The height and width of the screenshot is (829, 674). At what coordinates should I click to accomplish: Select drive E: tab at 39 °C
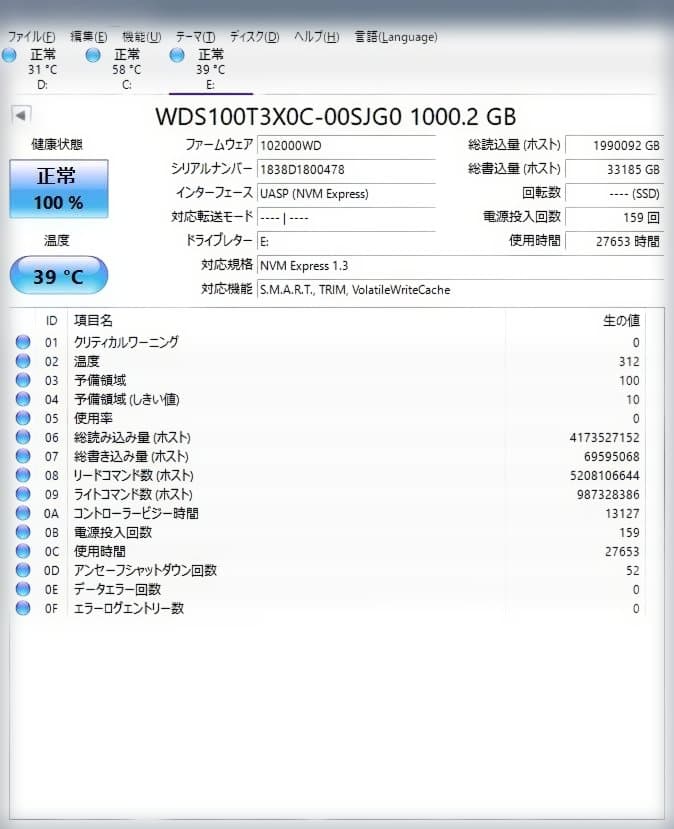point(210,69)
